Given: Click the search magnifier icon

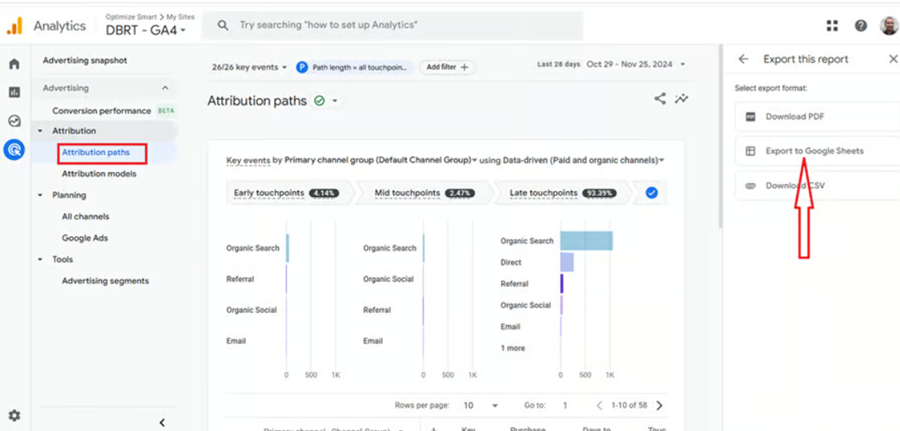Looking at the screenshot, I should point(223,25).
